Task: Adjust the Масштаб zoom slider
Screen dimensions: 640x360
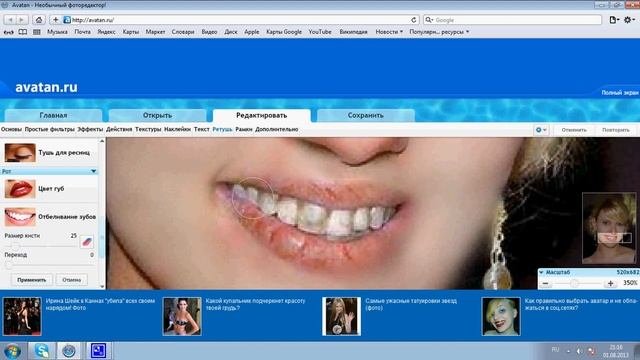Action: (x=574, y=283)
